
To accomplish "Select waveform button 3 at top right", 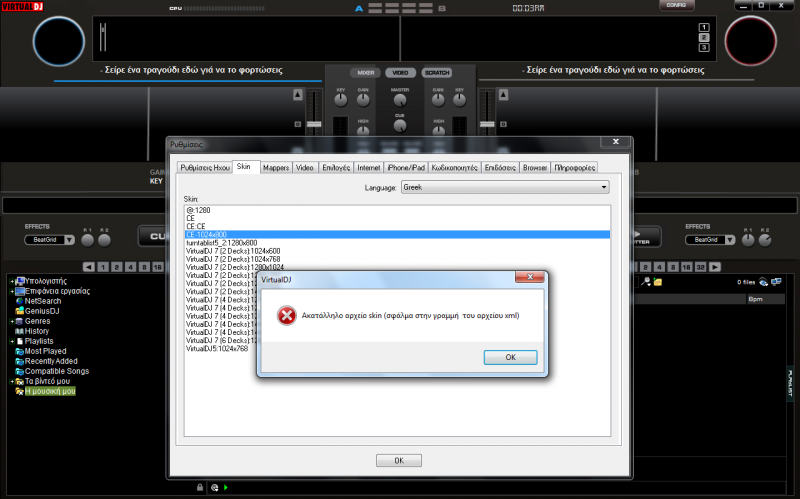I will [704, 47].
